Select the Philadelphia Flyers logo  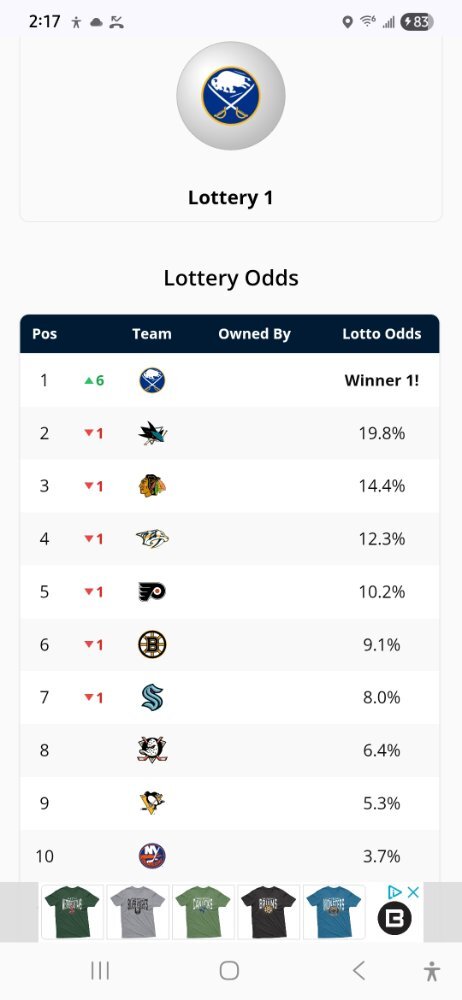[x=152, y=592]
